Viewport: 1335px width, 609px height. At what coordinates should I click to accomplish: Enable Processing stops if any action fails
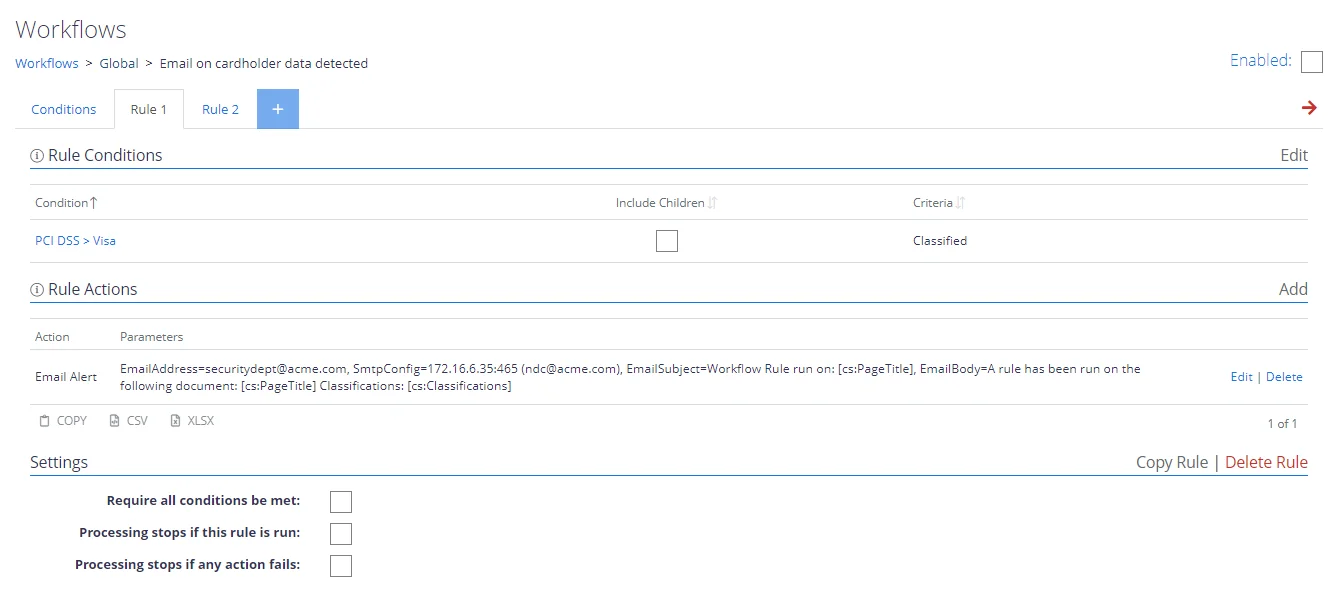pyautogui.click(x=341, y=566)
